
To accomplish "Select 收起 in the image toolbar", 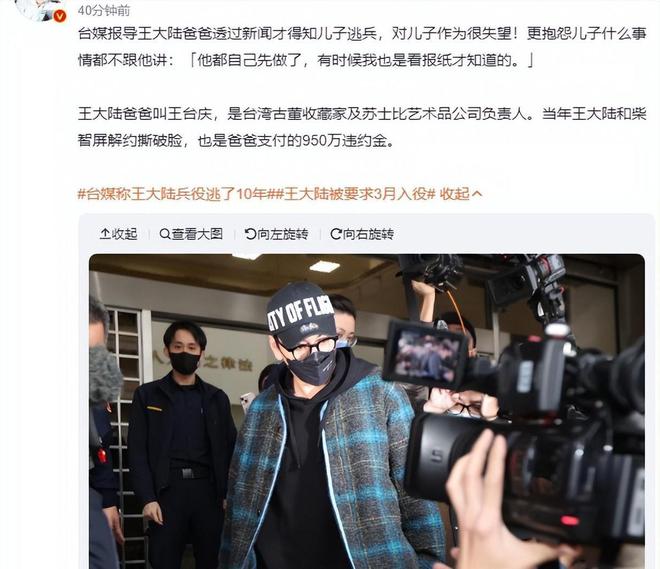I will coord(119,234).
